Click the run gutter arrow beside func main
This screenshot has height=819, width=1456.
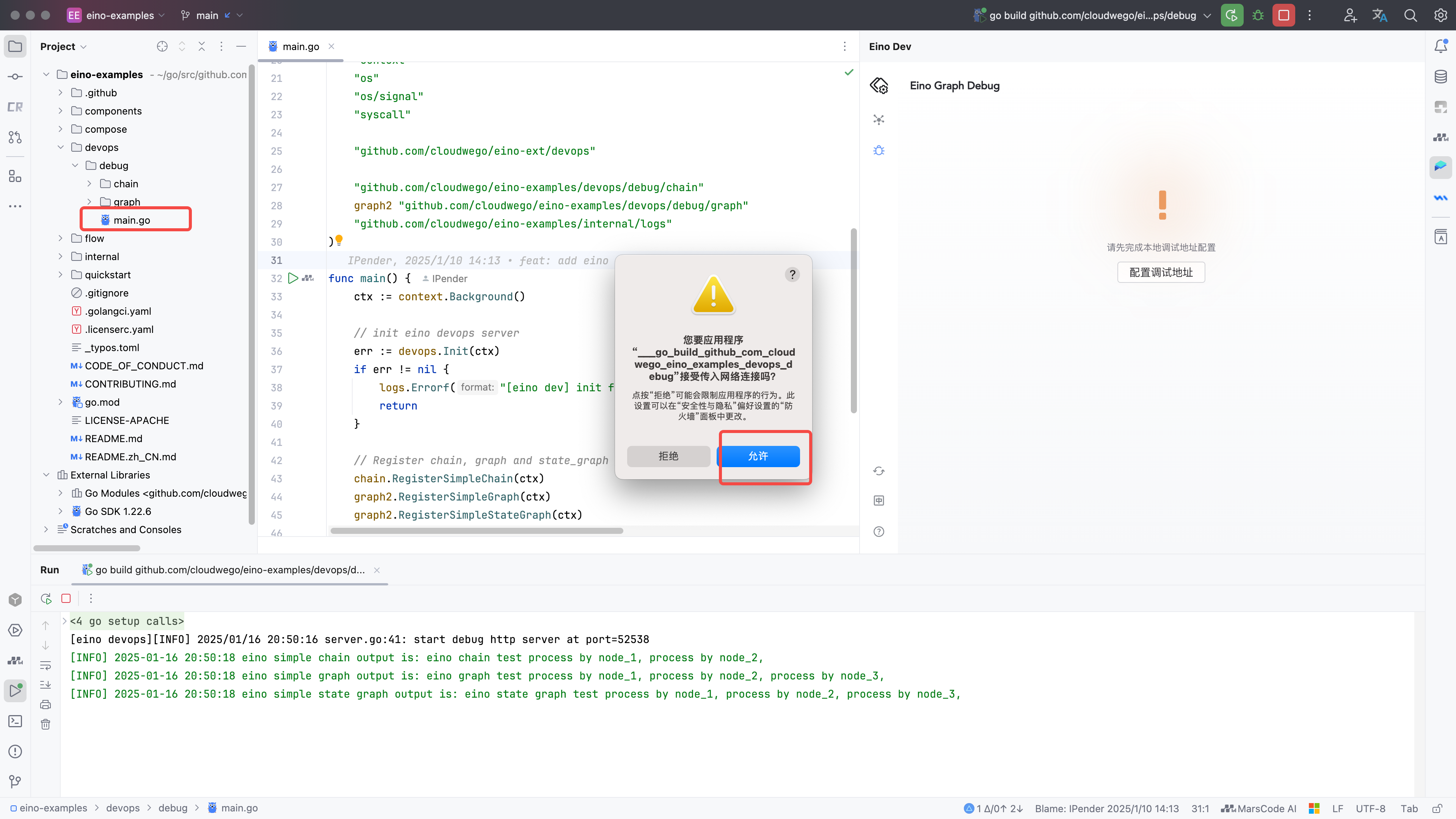(293, 278)
